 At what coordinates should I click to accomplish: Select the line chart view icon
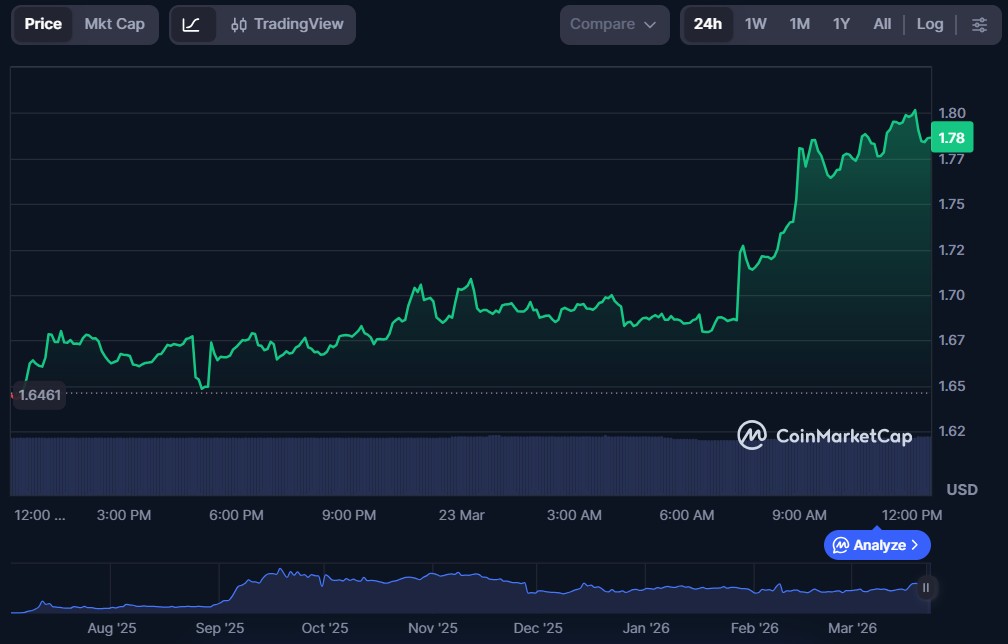[x=191, y=24]
